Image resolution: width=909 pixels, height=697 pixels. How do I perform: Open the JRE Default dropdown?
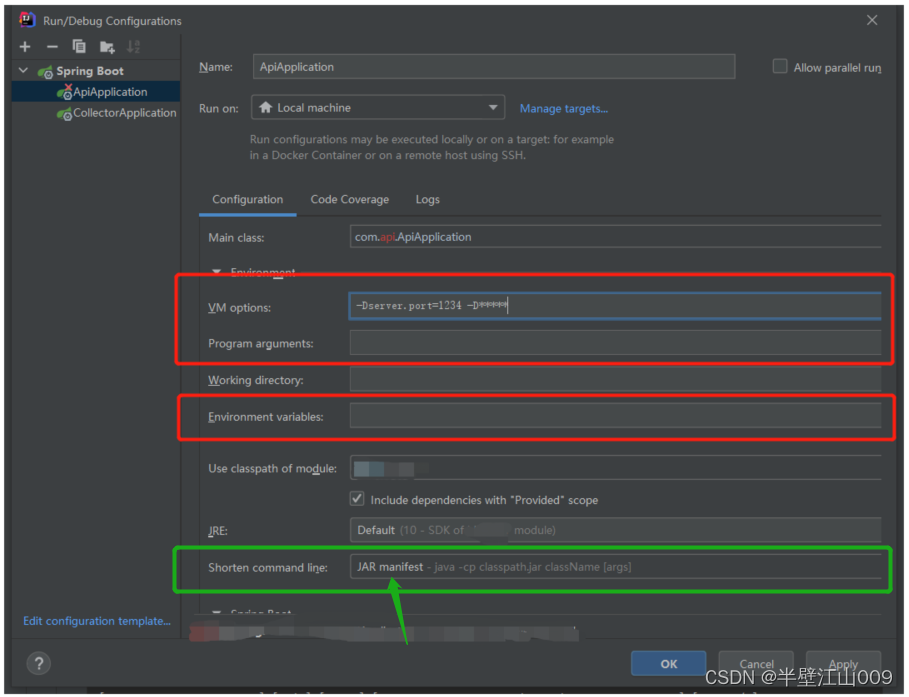616,530
